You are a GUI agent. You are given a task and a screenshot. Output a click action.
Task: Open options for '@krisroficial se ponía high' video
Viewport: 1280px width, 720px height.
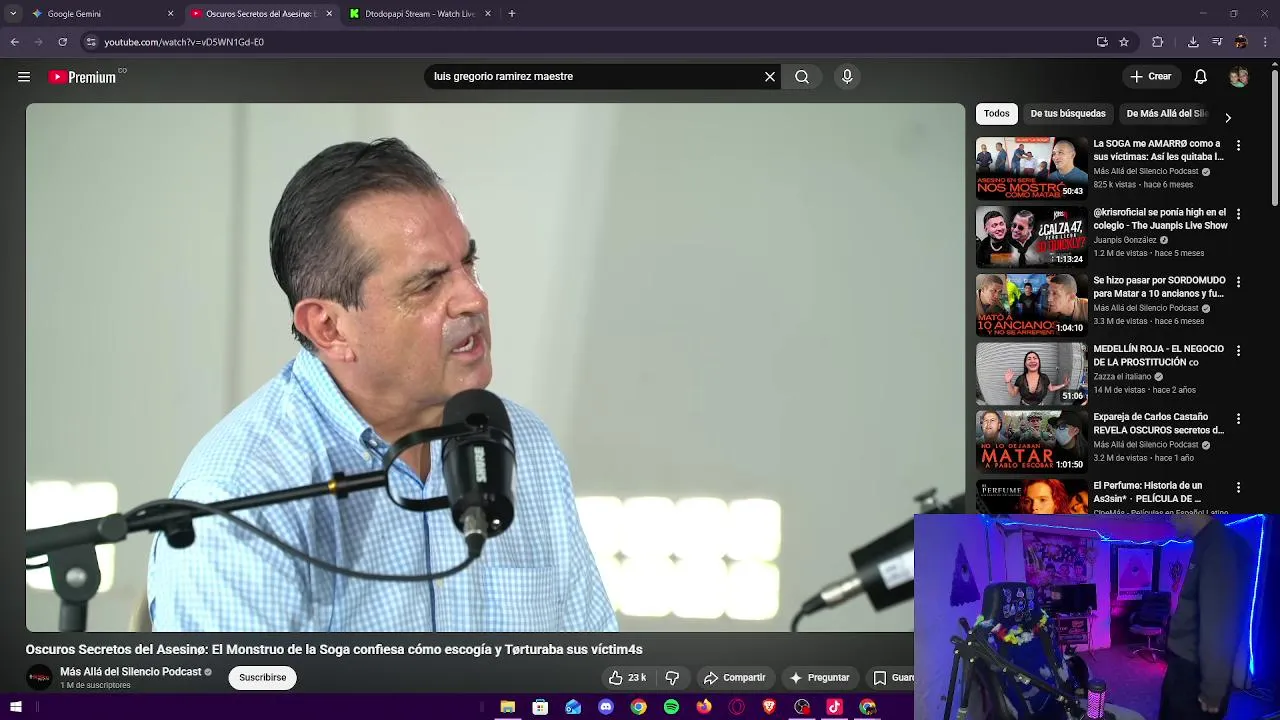(x=1238, y=214)
